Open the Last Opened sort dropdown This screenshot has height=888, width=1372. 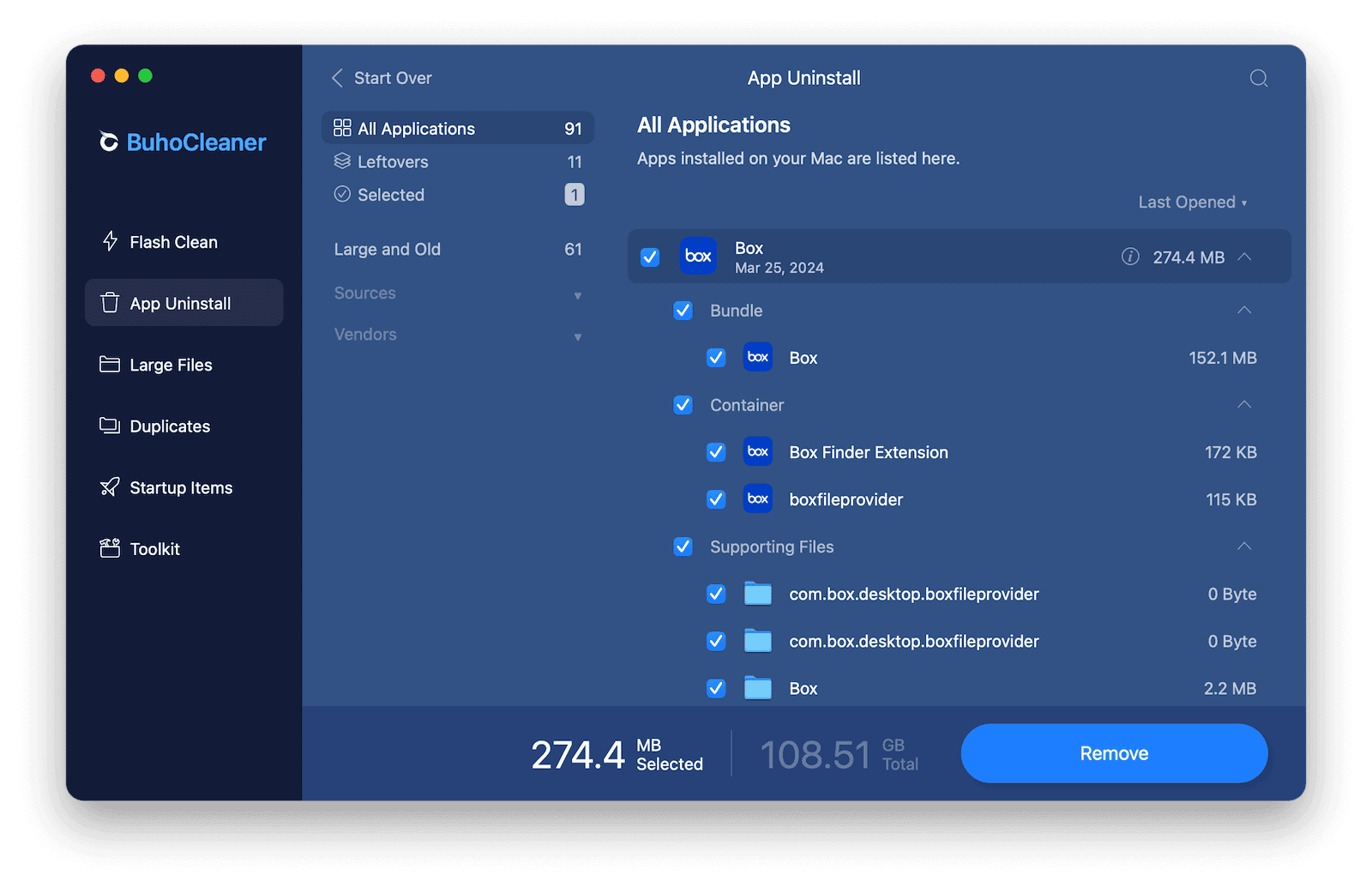click(1192, 202)
